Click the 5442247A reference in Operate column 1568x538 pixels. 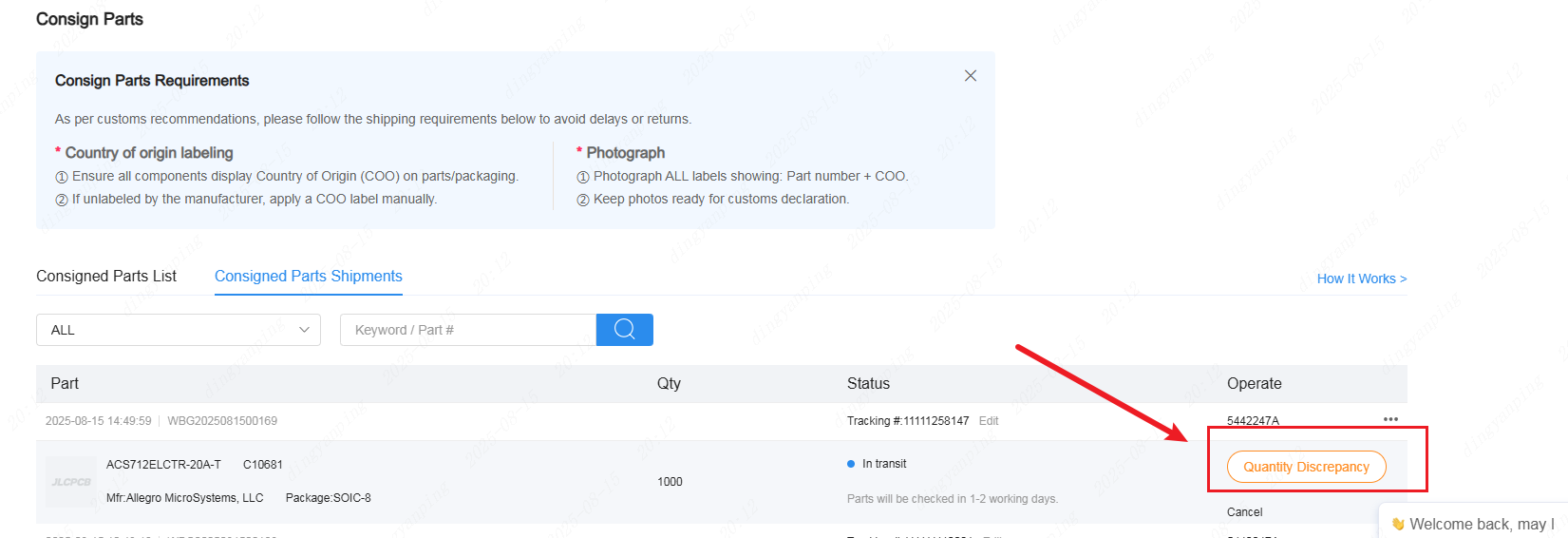(x=1253, y=421)
